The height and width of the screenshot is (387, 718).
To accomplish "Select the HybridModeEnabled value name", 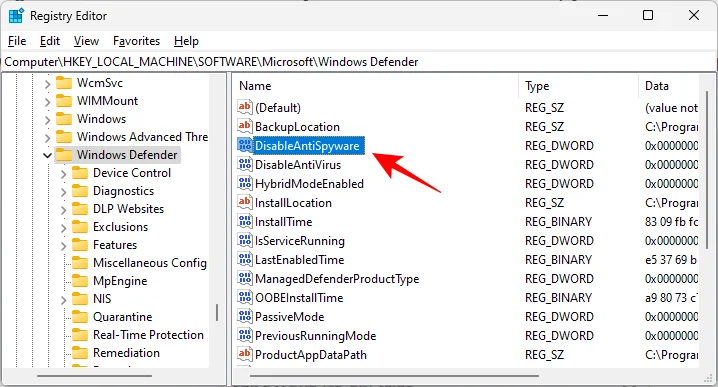I will point(310,184).
